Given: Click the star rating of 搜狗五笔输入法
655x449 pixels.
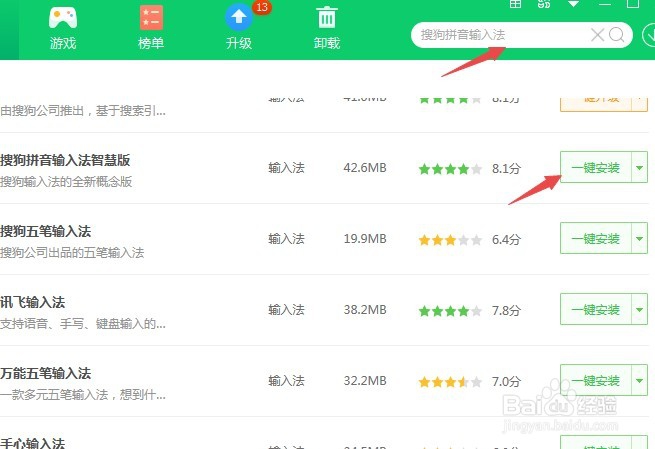Looking at the screenshot, I should (x=450, y=240).
